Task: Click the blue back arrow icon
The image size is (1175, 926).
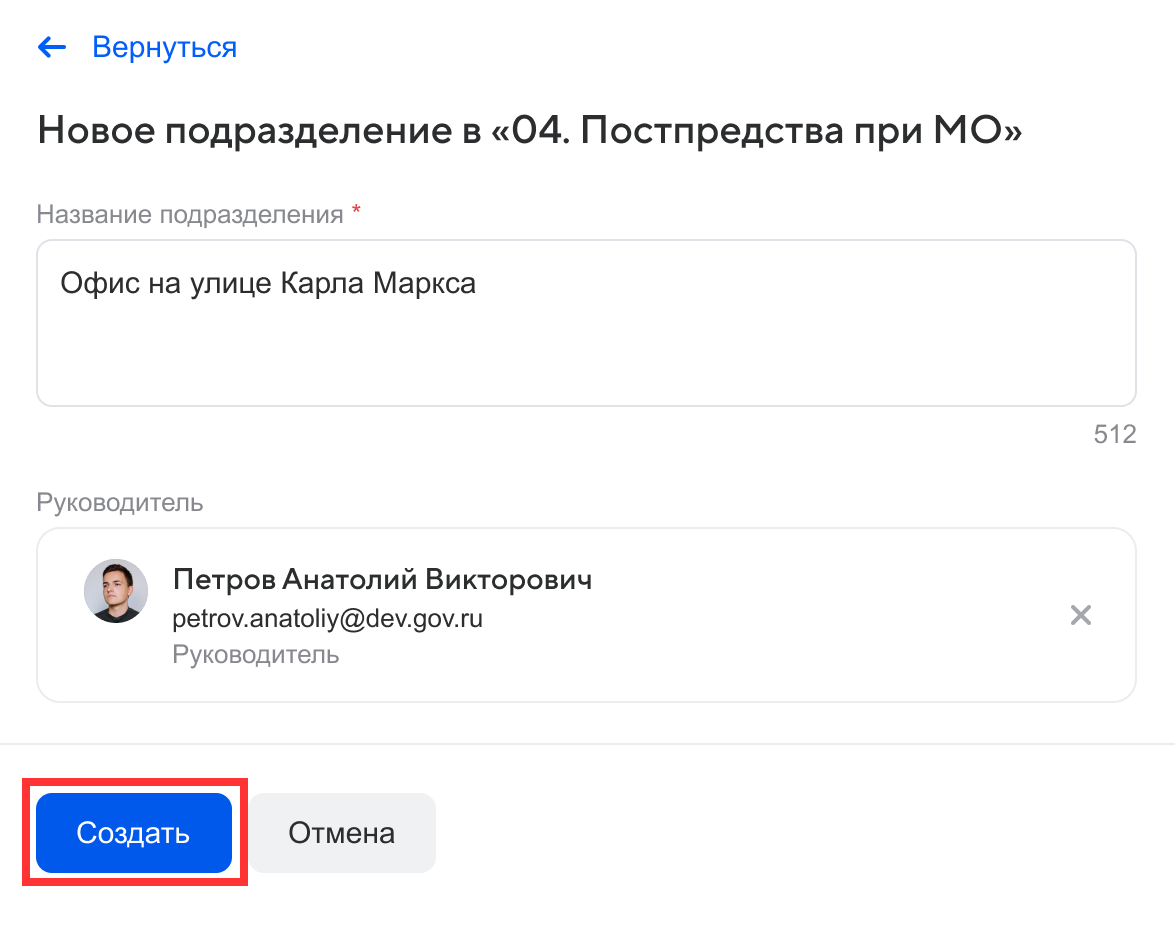Action: point(51,47)
